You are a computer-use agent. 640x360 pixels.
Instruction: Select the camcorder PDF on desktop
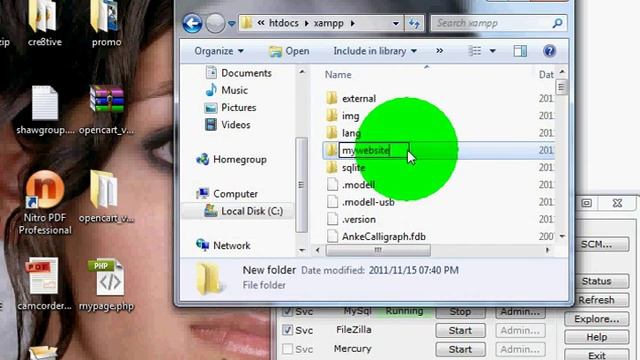43,284
